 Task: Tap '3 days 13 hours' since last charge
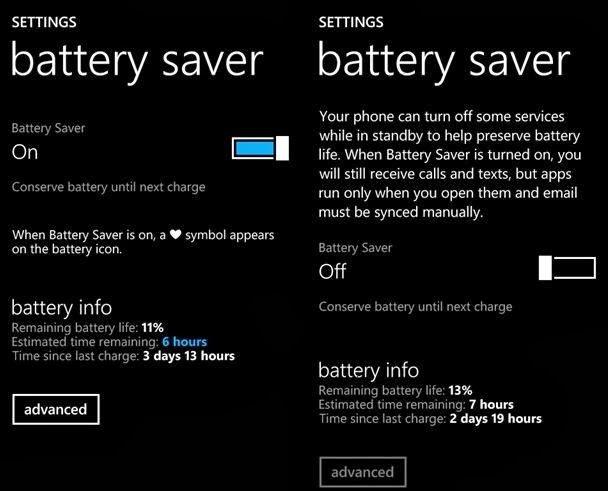click(x=189, y=356)
